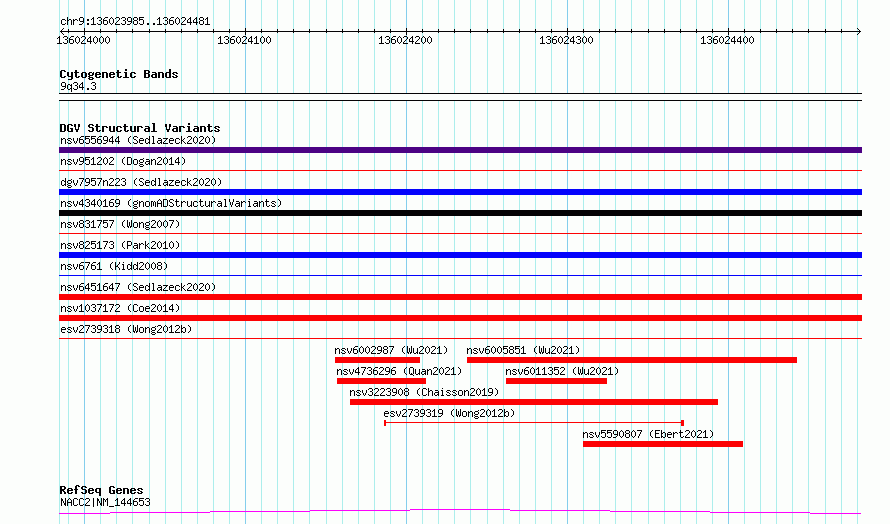Viewport: 890px width, 524px height.
Task: Click the chr9:136023985..136024481 coordinates label
Action: pyautogui.click(x=135, y=21)
